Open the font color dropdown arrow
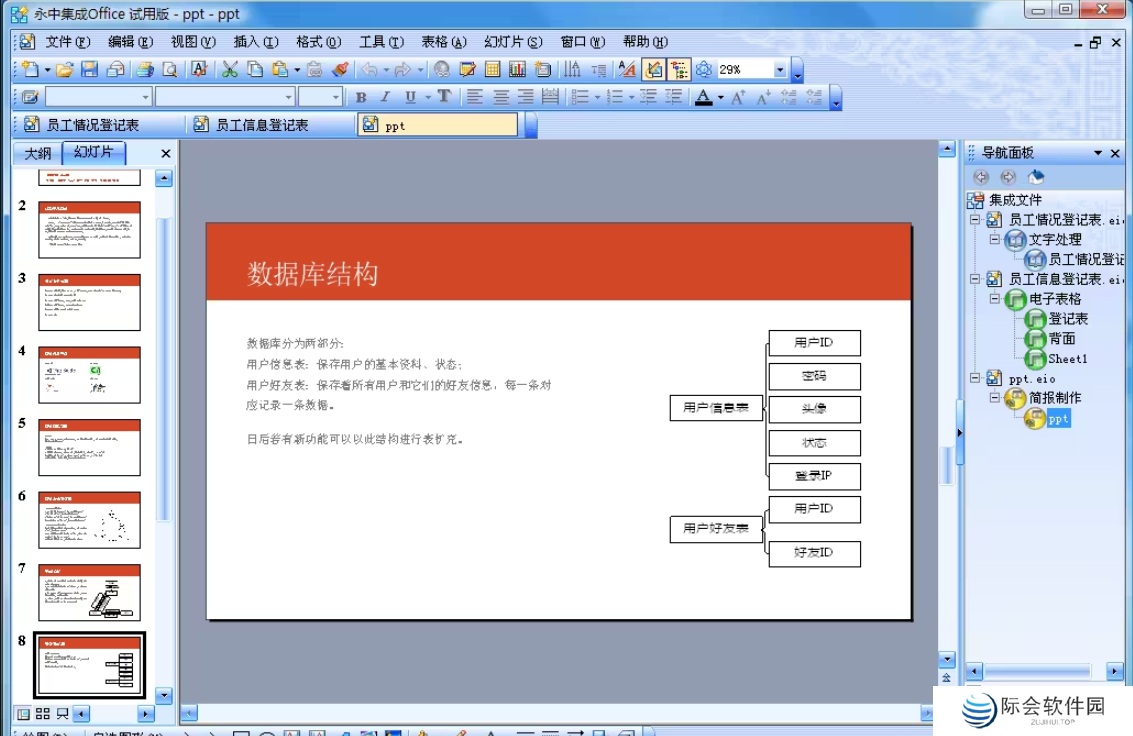Screen dimensions: 1133x736 coord(720,97)
